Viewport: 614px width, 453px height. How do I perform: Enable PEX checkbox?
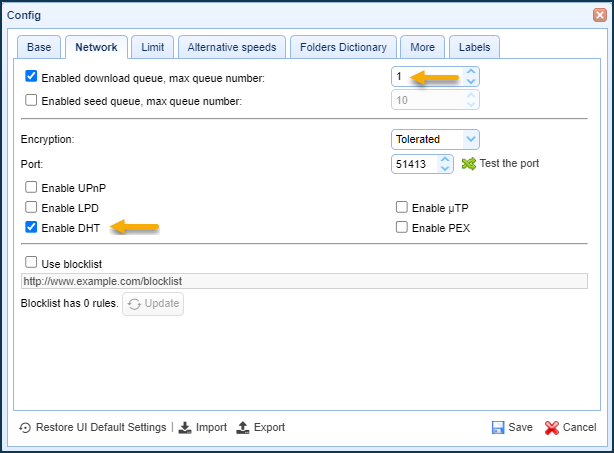402,227
